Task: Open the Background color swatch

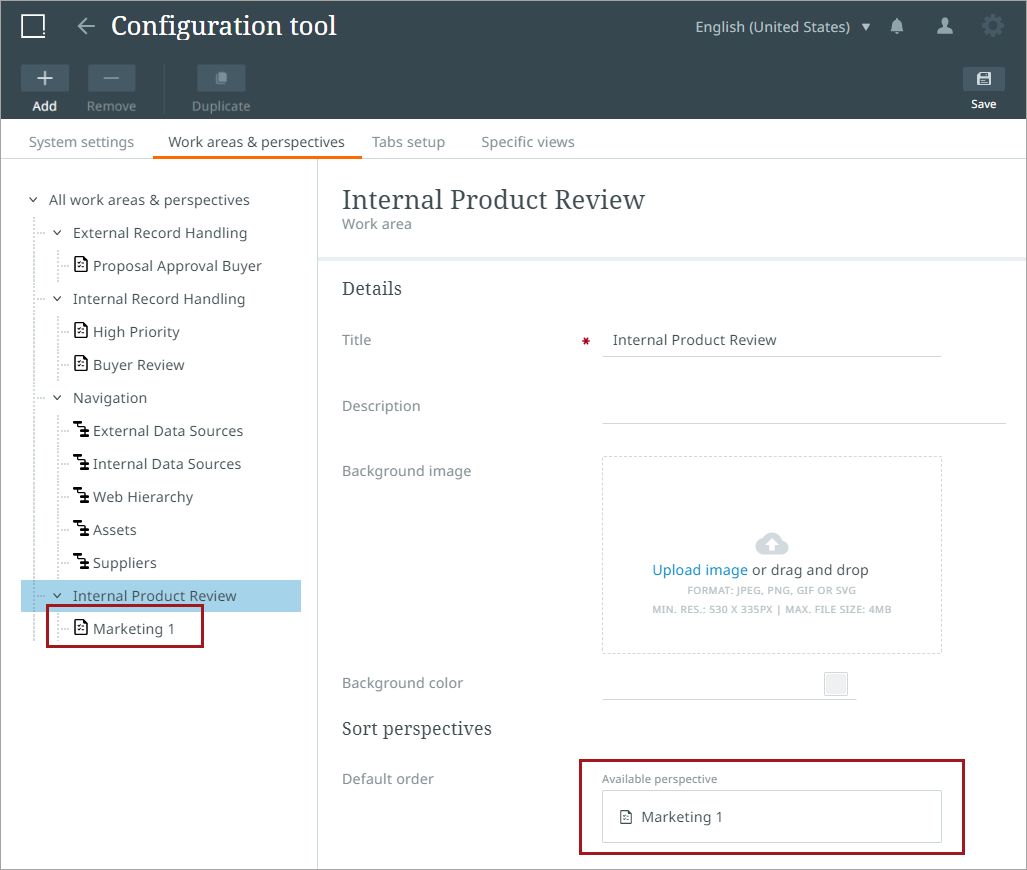Action: (836, 684)
